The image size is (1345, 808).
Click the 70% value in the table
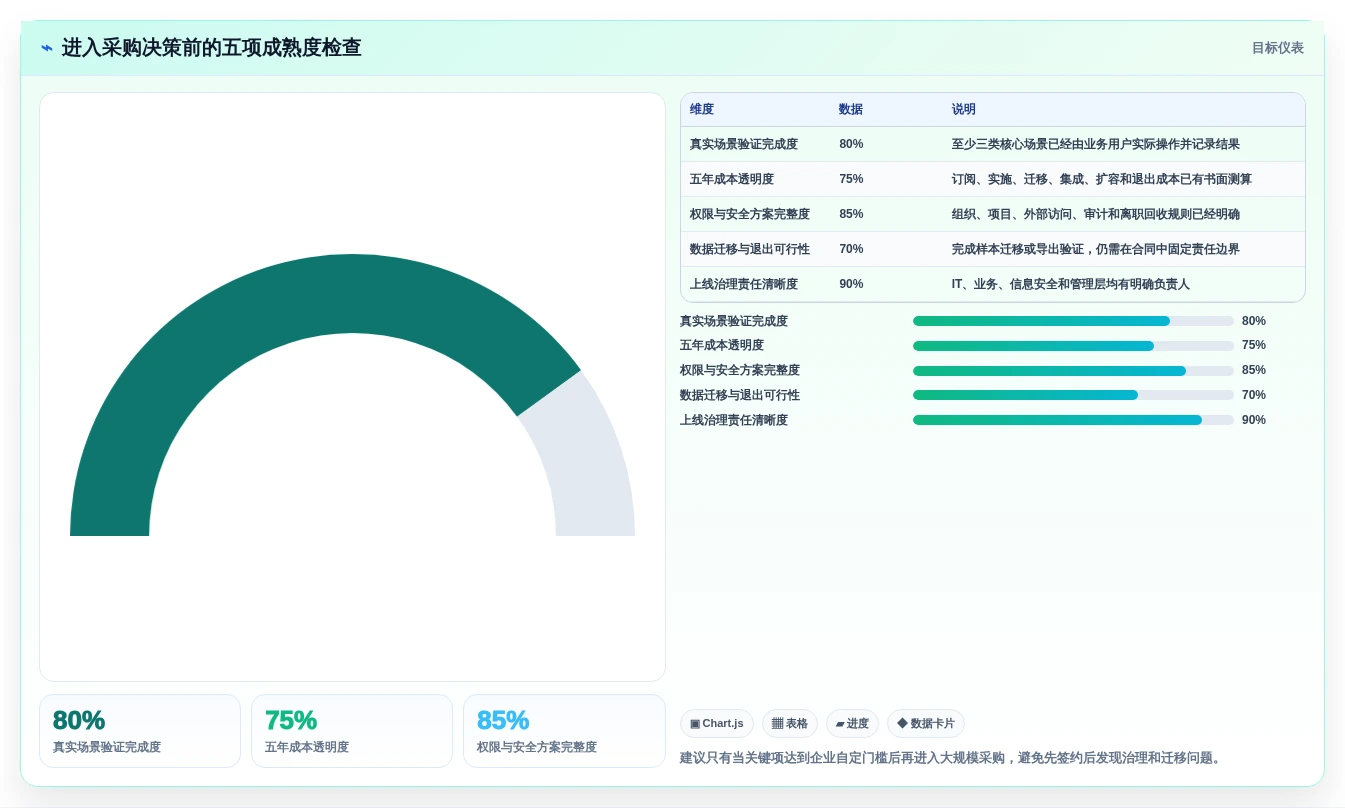pos(851,249)
